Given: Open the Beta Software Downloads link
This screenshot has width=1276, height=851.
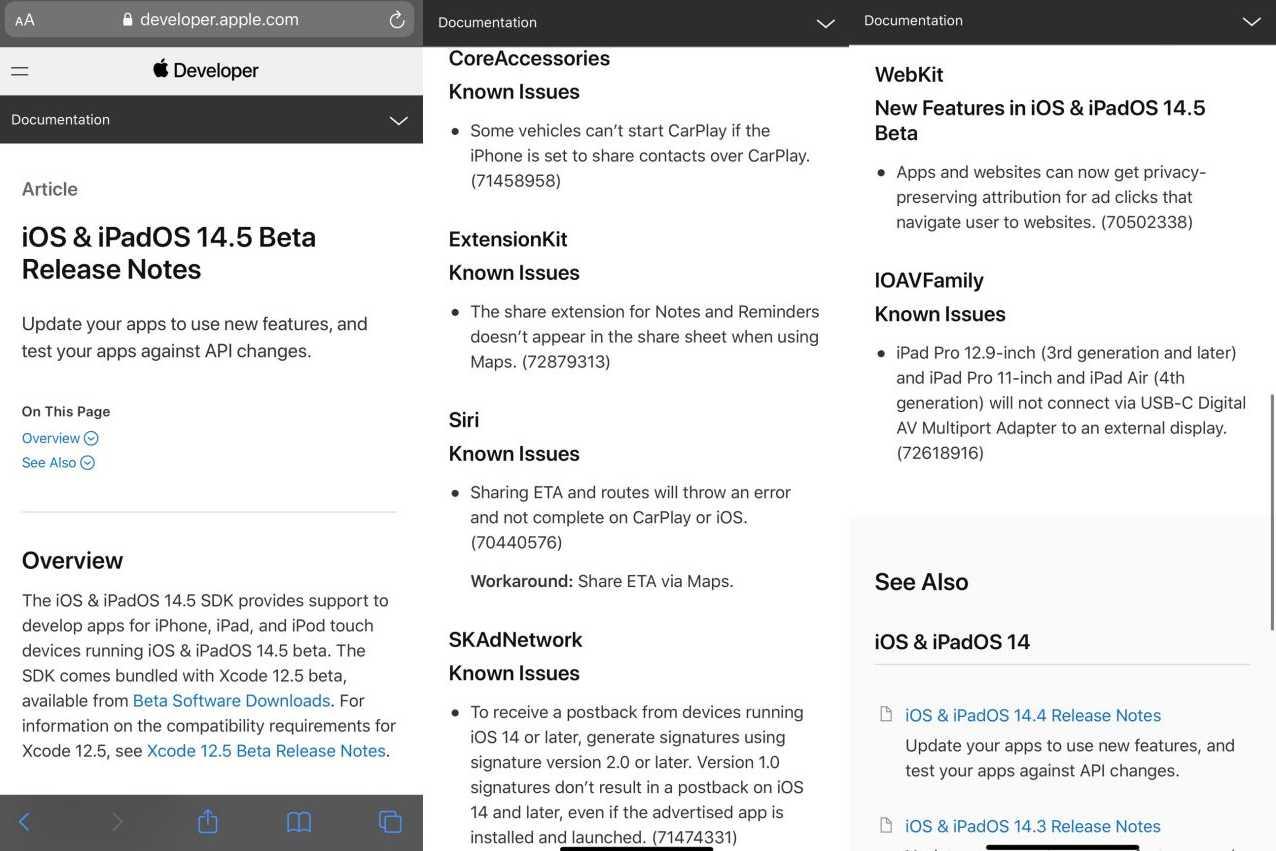Looking at the screenshot, I should click(x=231, y=701).
